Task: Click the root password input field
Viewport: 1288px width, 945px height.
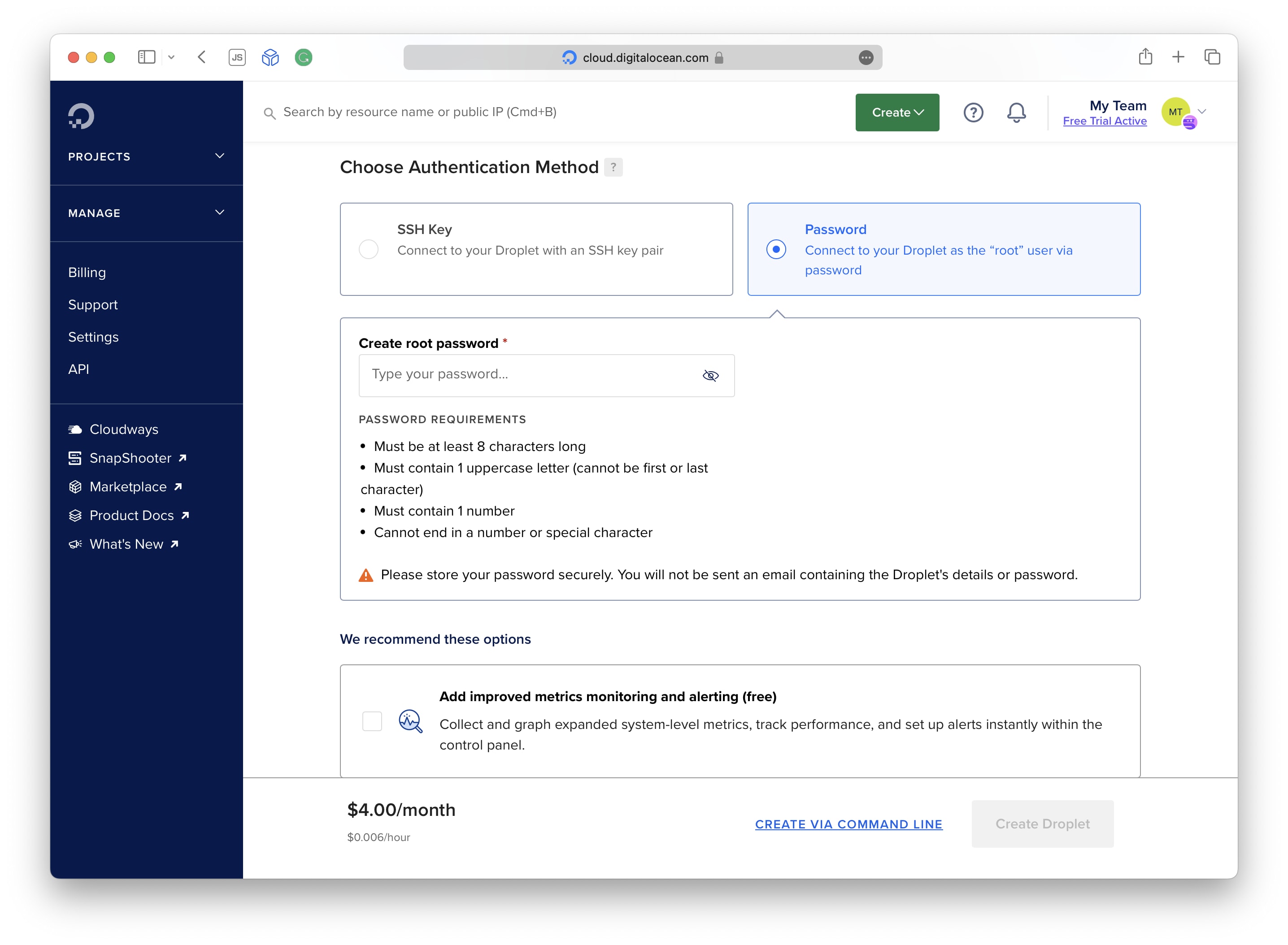Action: (x=527, y=375)
